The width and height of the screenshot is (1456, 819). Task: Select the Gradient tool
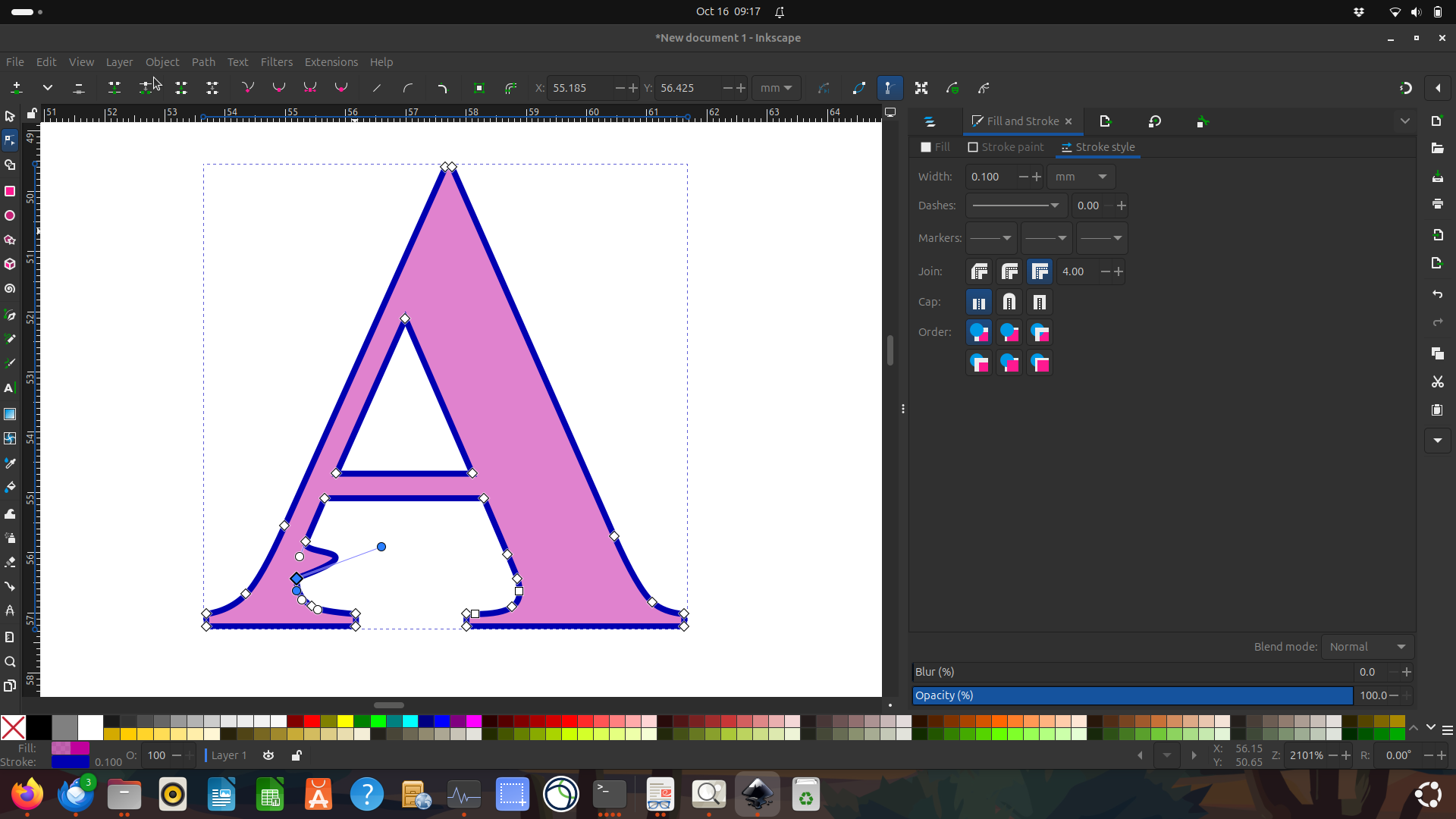(10, 414)
